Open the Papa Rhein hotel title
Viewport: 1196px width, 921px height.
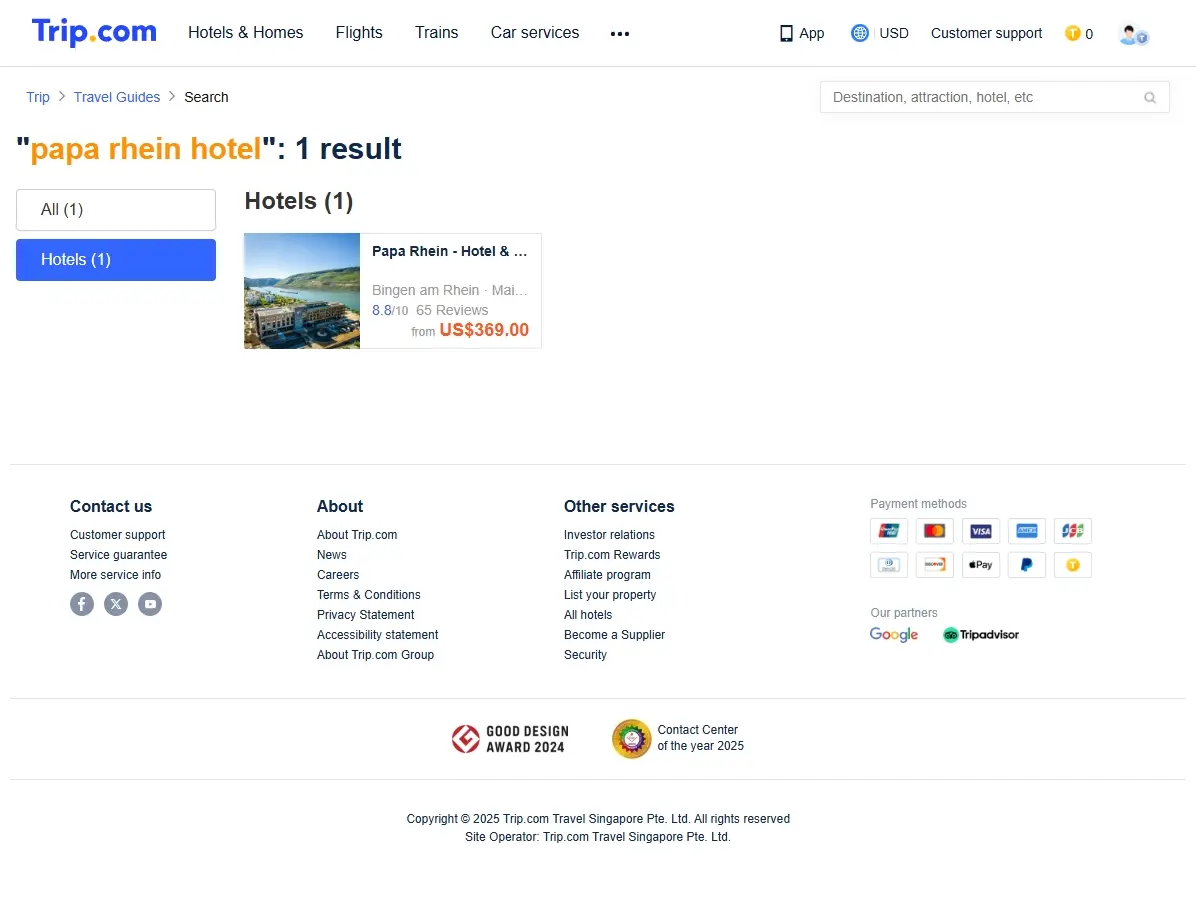click(x=449, y=251)
